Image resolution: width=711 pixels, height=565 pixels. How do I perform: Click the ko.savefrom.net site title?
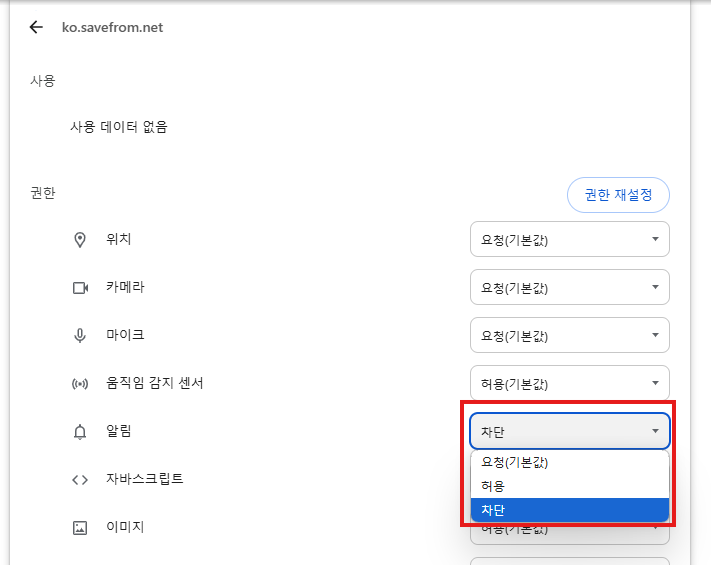tap(112, 28)
